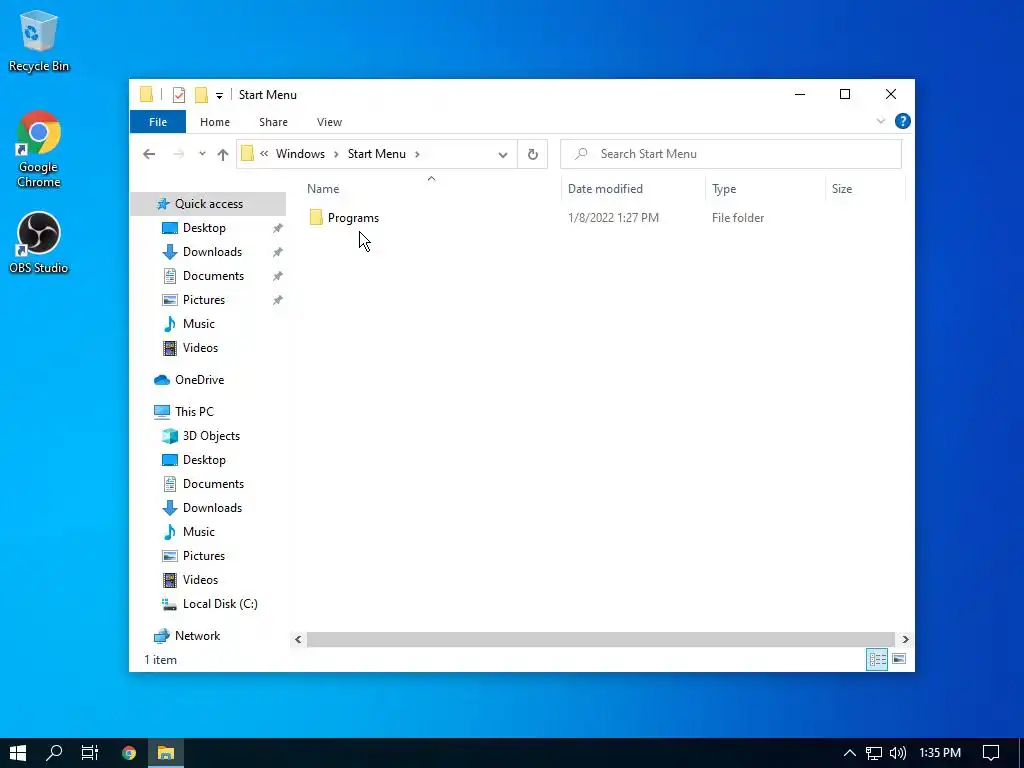Open the Customize Quick Access Toolbar dropdown
The image size is (1024, 768).
[219, 95]
